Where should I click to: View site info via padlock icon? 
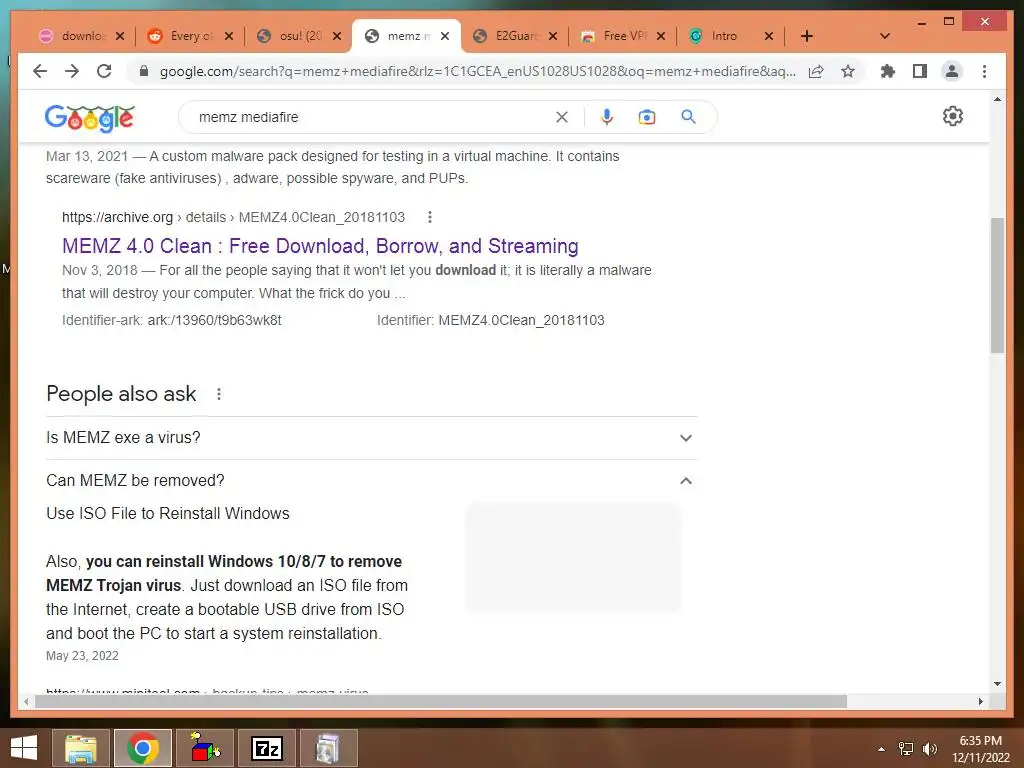click(x=144, y=71)
